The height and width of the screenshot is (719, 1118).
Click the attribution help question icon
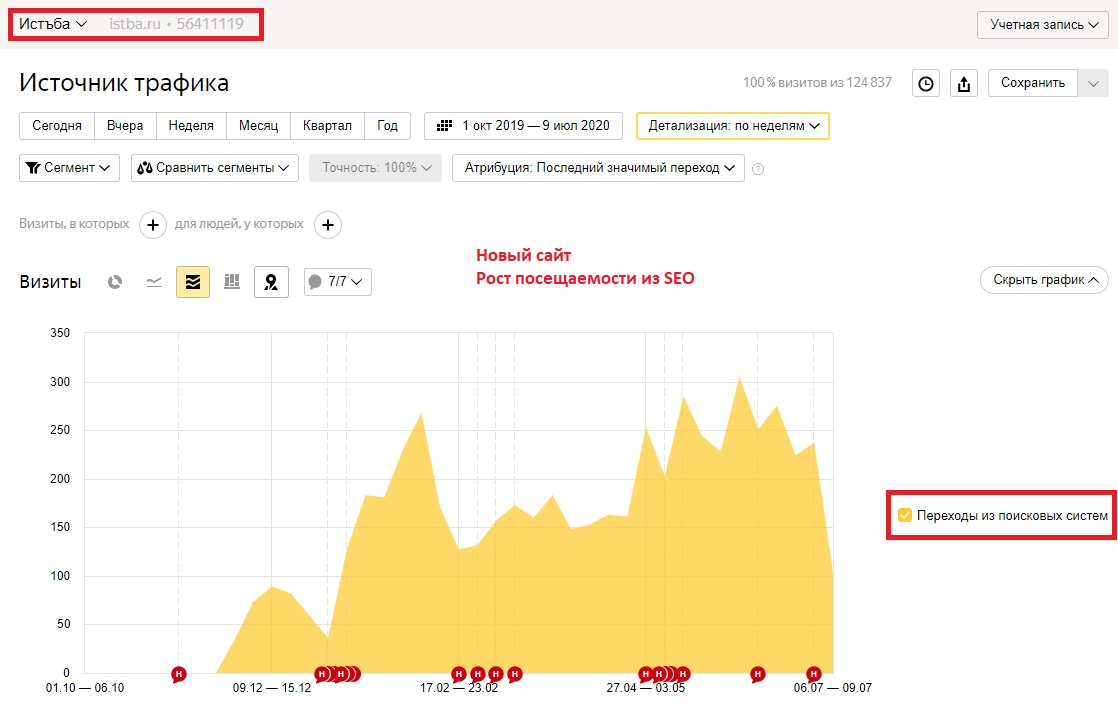coord(758,169)
